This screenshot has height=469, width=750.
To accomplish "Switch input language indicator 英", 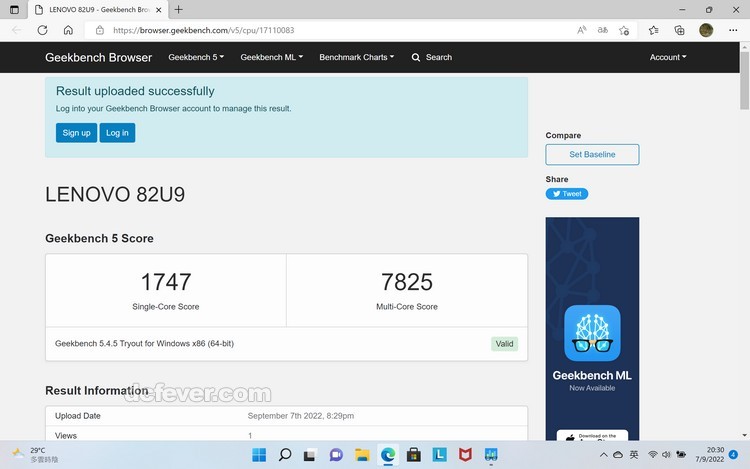I will coord(634,455).
